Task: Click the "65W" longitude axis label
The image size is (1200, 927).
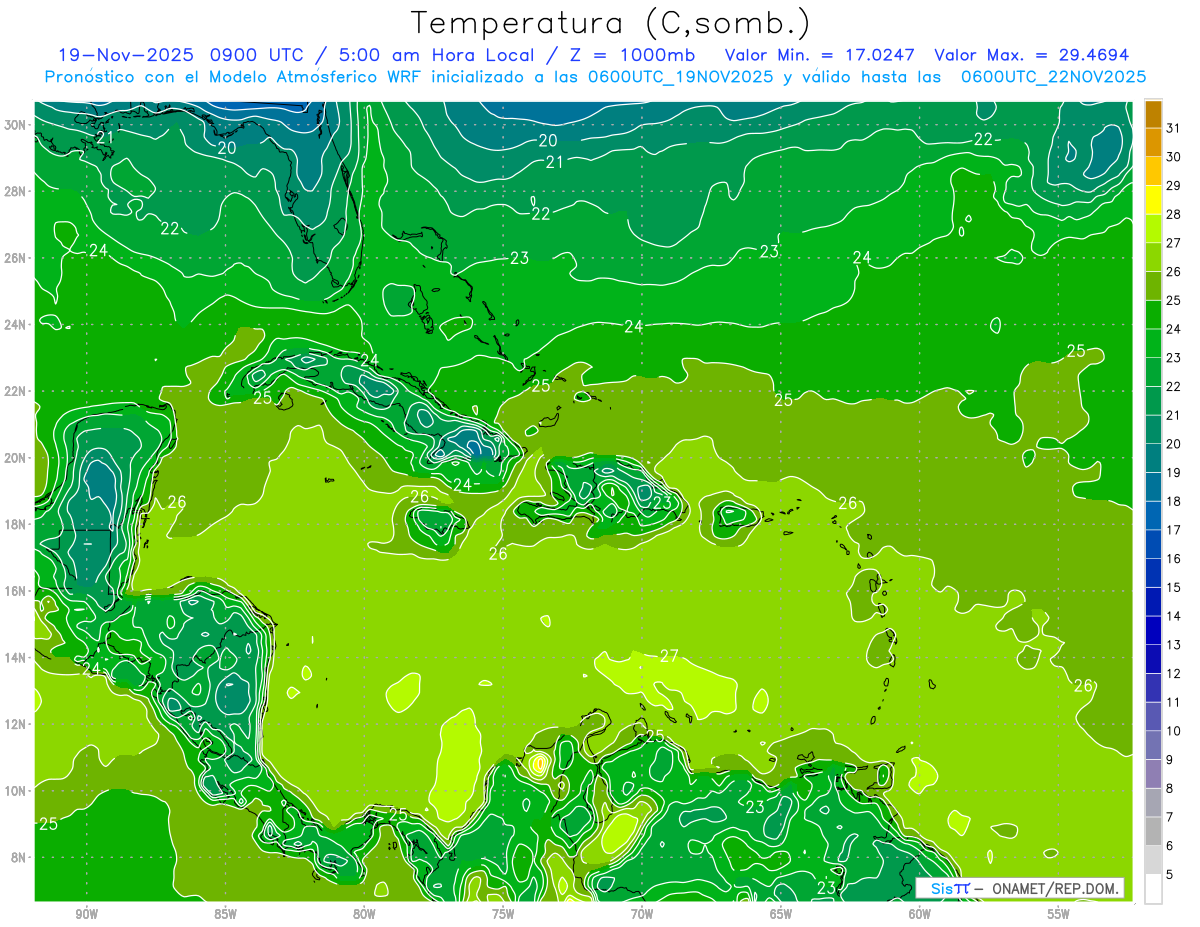Action: point(781,914)
